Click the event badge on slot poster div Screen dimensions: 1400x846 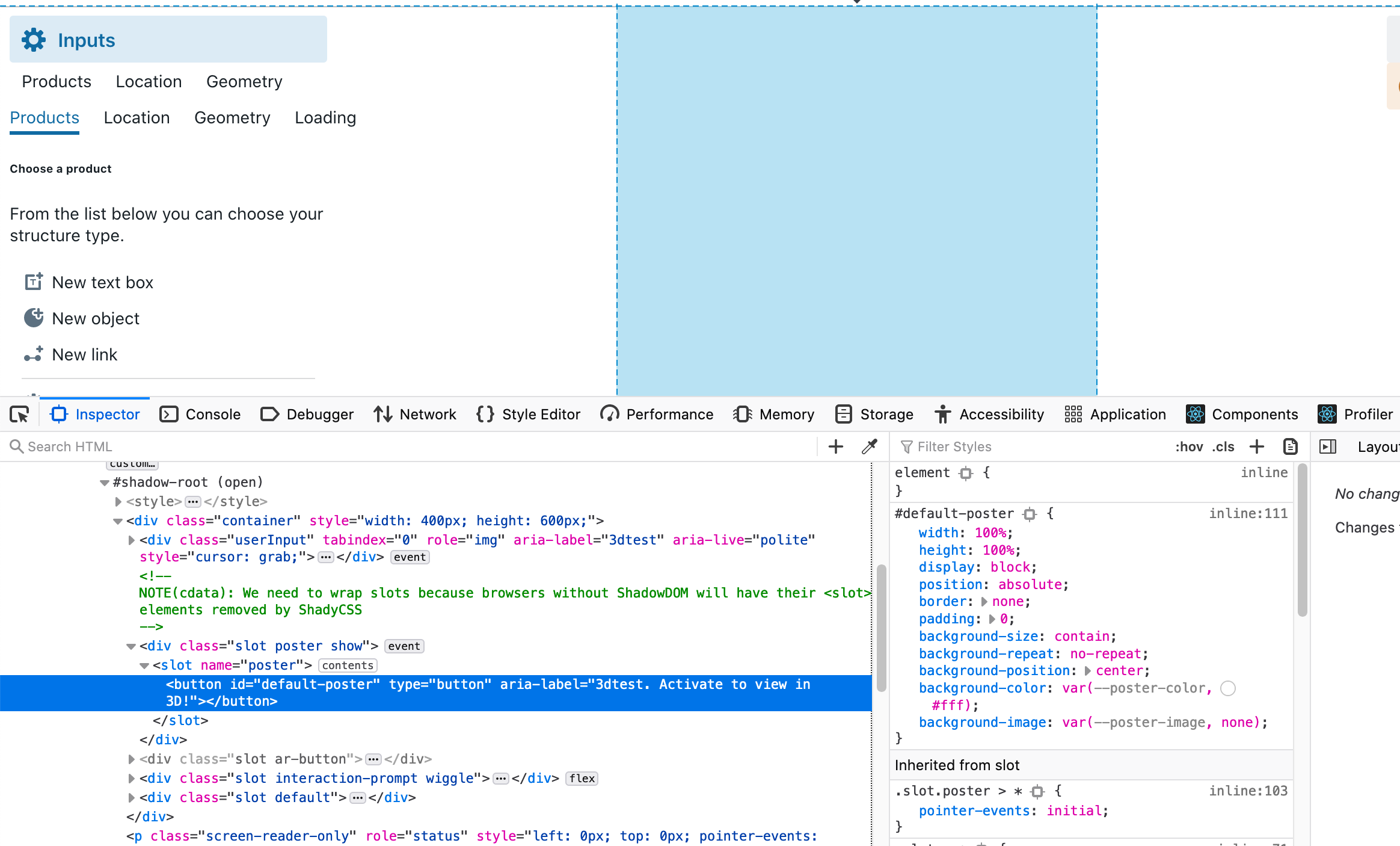[404, 646]
